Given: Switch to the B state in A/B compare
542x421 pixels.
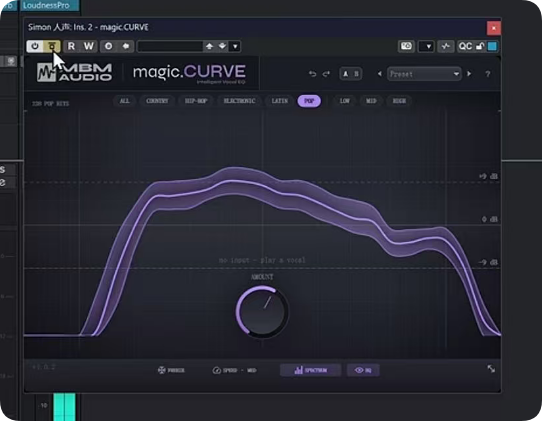Looking at the screenshot, I should click(356, 74).
